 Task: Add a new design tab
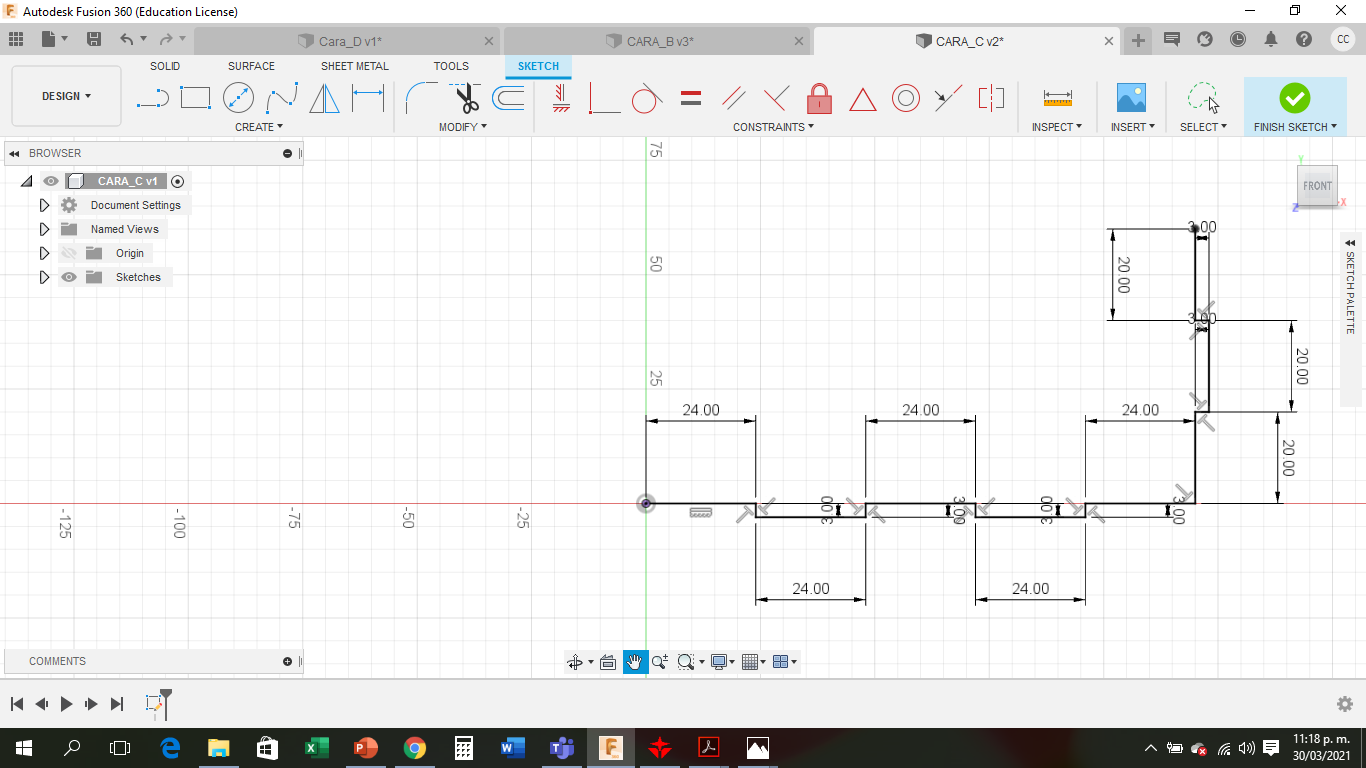[x=1138, y=40]
